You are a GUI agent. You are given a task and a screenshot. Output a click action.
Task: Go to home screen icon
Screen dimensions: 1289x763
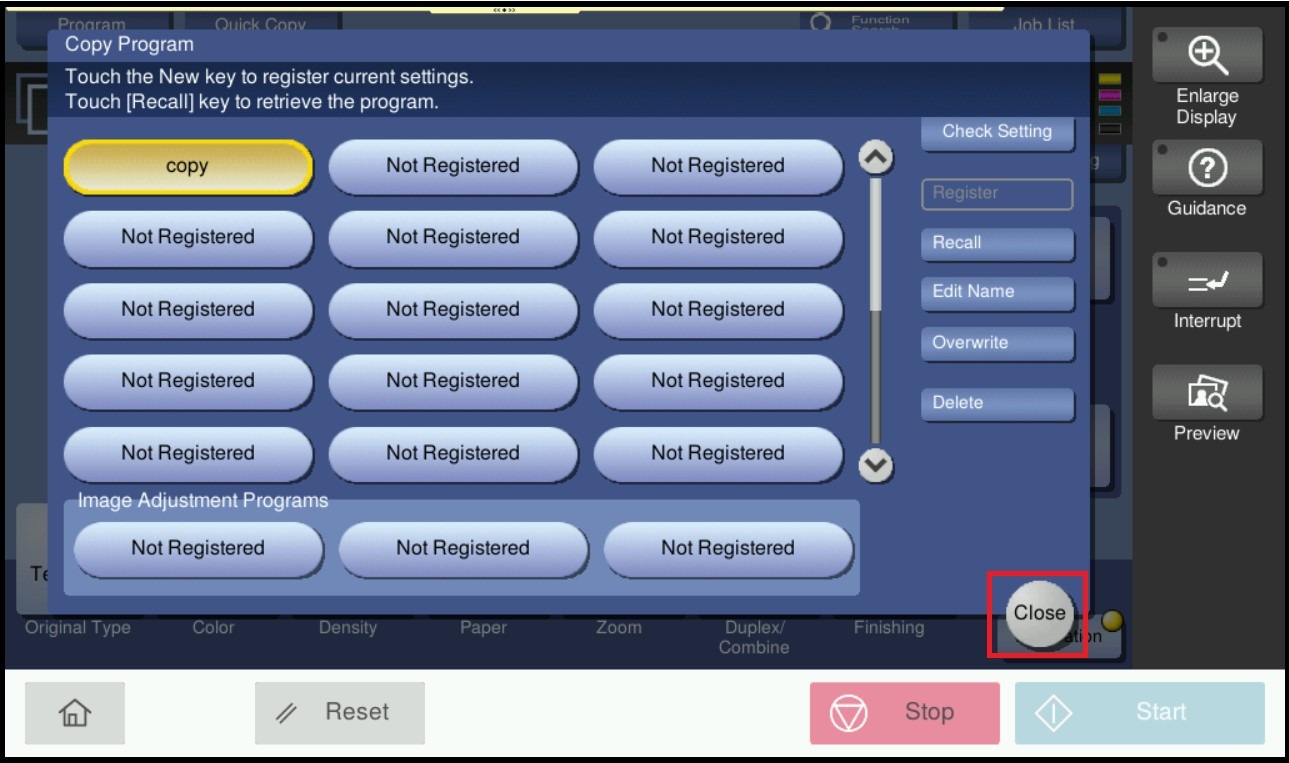pyautogui.click(x=75, y=713)
